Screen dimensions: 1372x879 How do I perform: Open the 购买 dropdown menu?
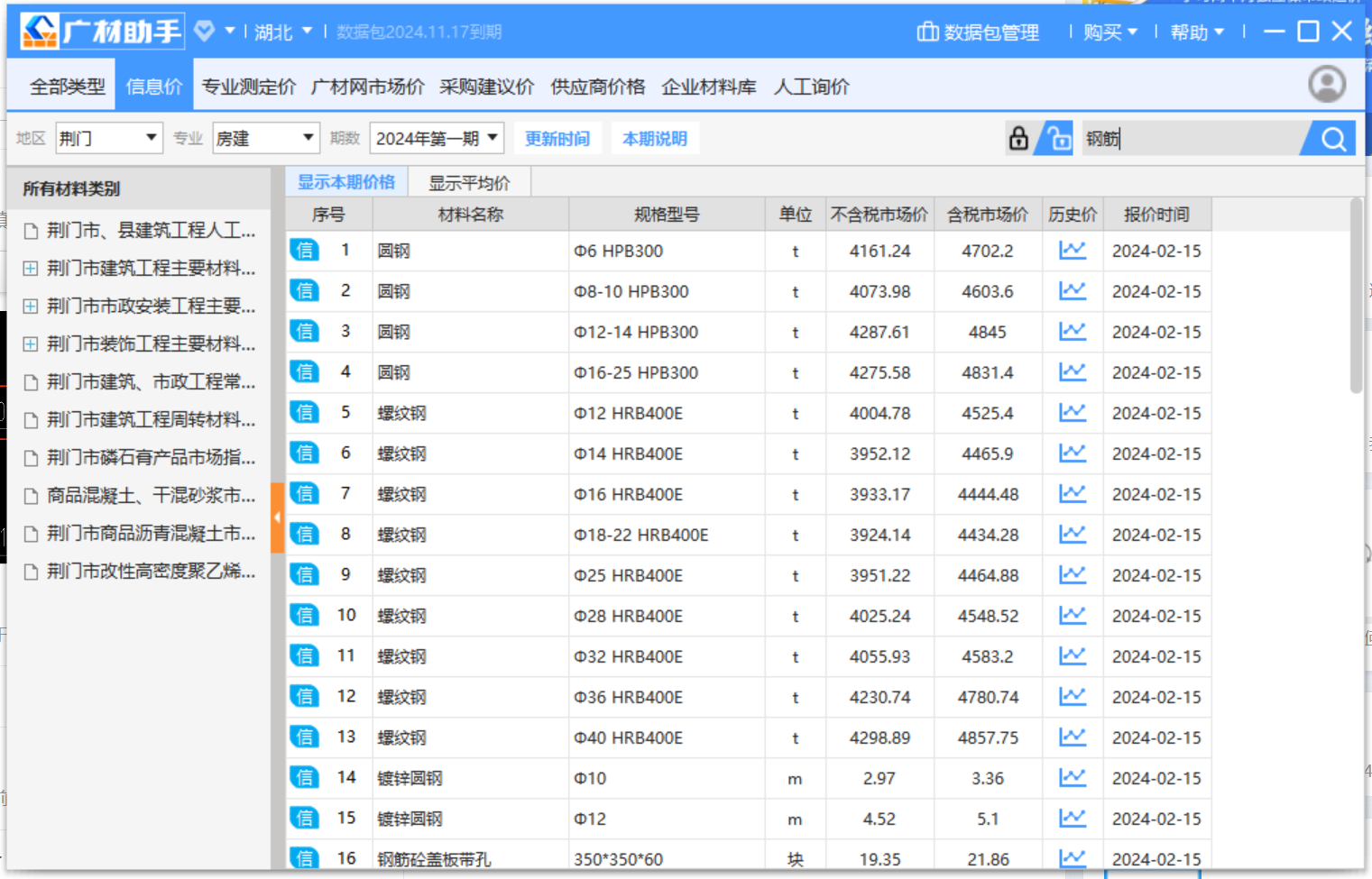pyautogui.click(x=1110, y=32)
